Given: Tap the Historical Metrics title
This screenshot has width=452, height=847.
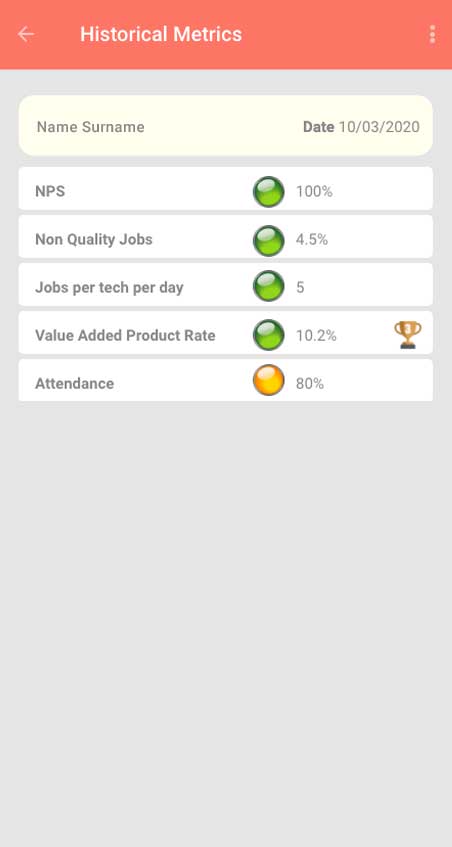Looking at the screenshot, I should [161, 34].
